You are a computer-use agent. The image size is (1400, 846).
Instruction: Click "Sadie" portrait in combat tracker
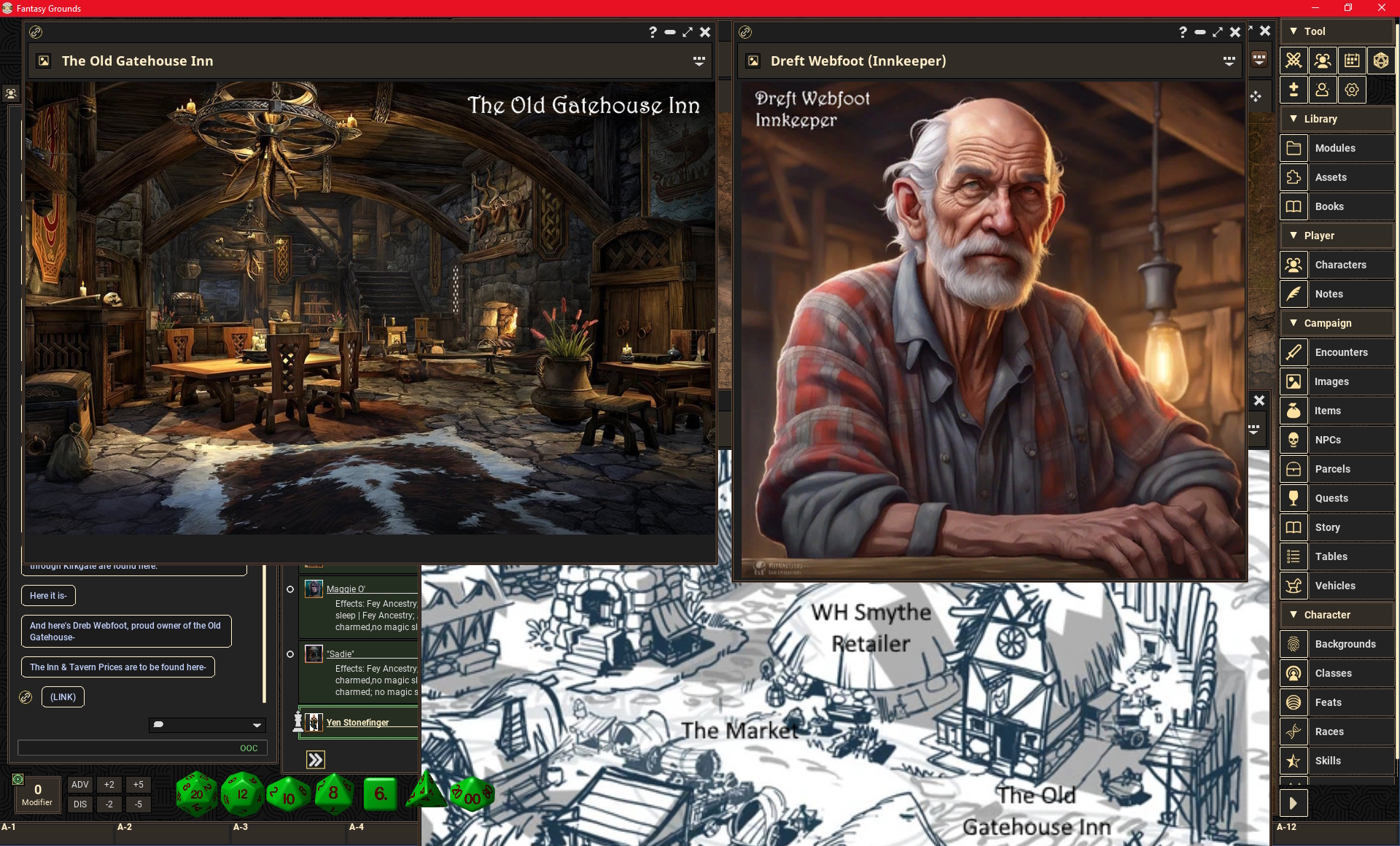[314, 653]
